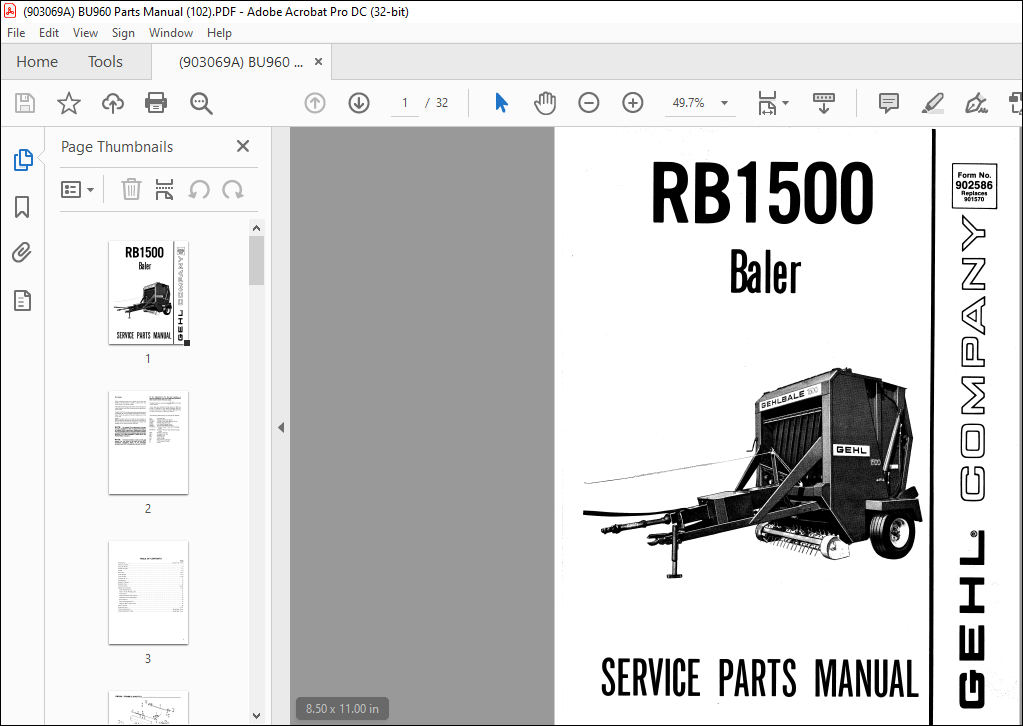
Task: Click the 8.50 x 11.00 in size label
Action: tap(343, 708)
